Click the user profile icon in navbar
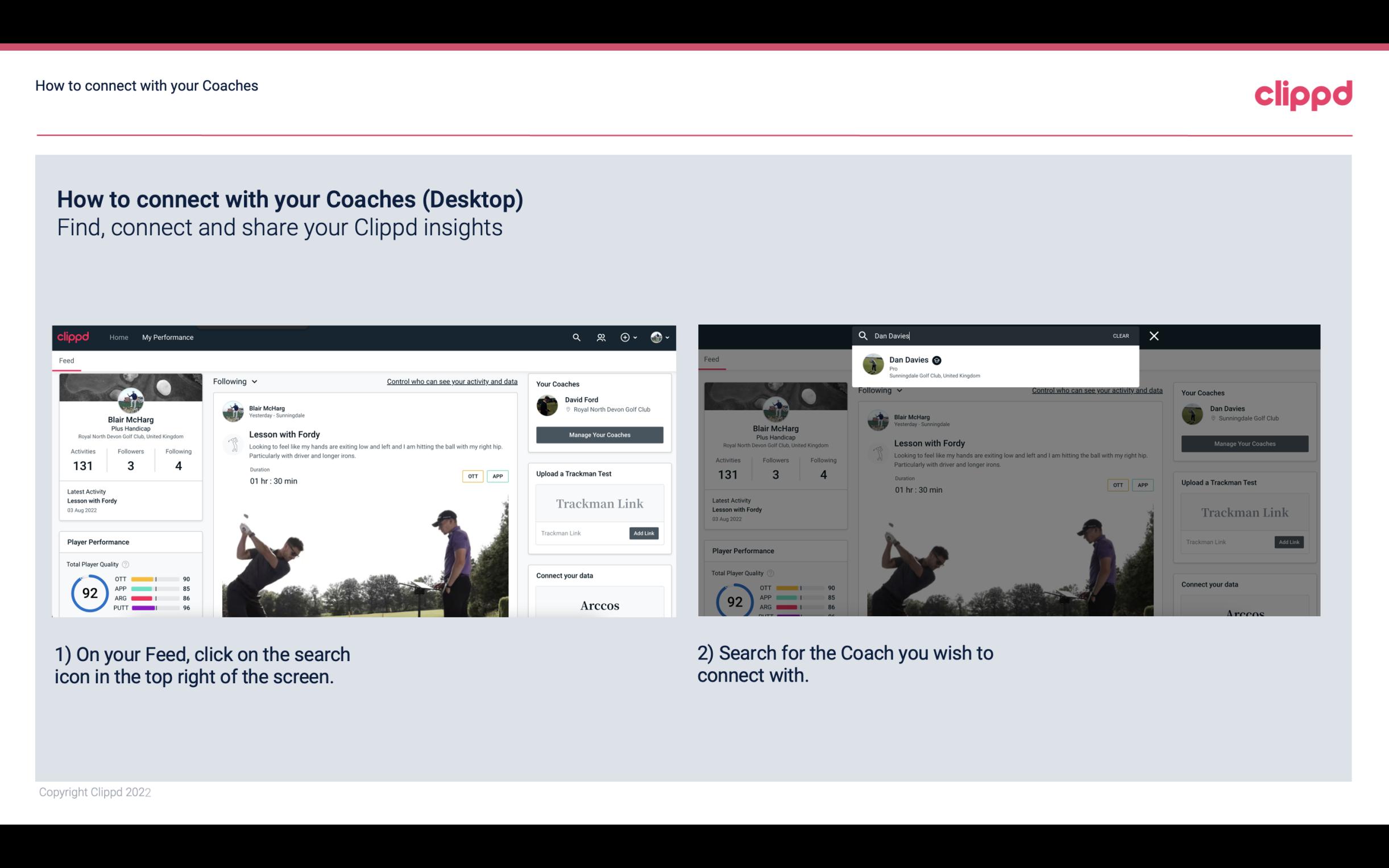This screenshot has height=868, width=1389. click(657, 337)
